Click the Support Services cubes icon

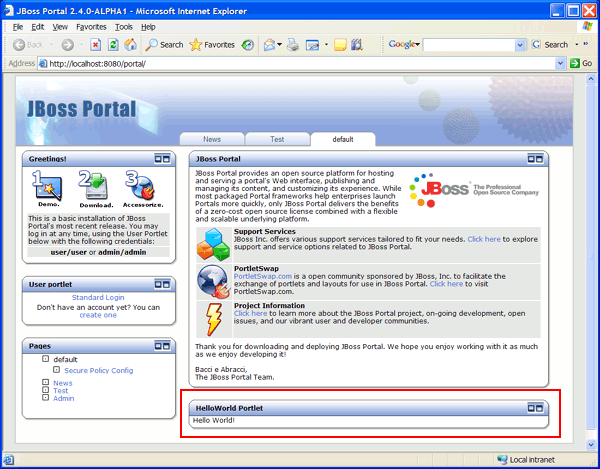point(213,243)
